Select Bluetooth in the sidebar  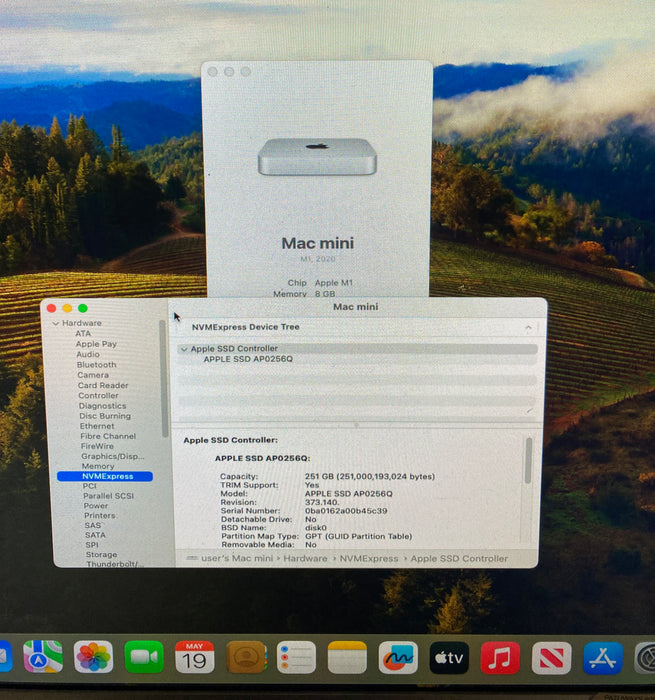point(96,365)
